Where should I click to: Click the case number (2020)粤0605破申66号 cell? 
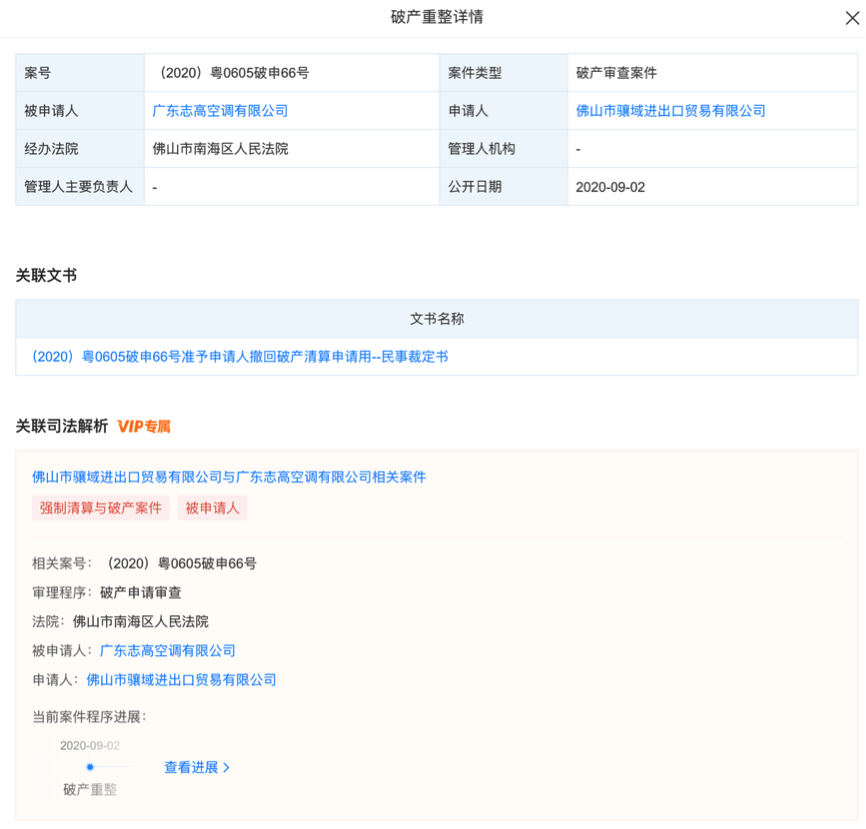pos(292,73)
